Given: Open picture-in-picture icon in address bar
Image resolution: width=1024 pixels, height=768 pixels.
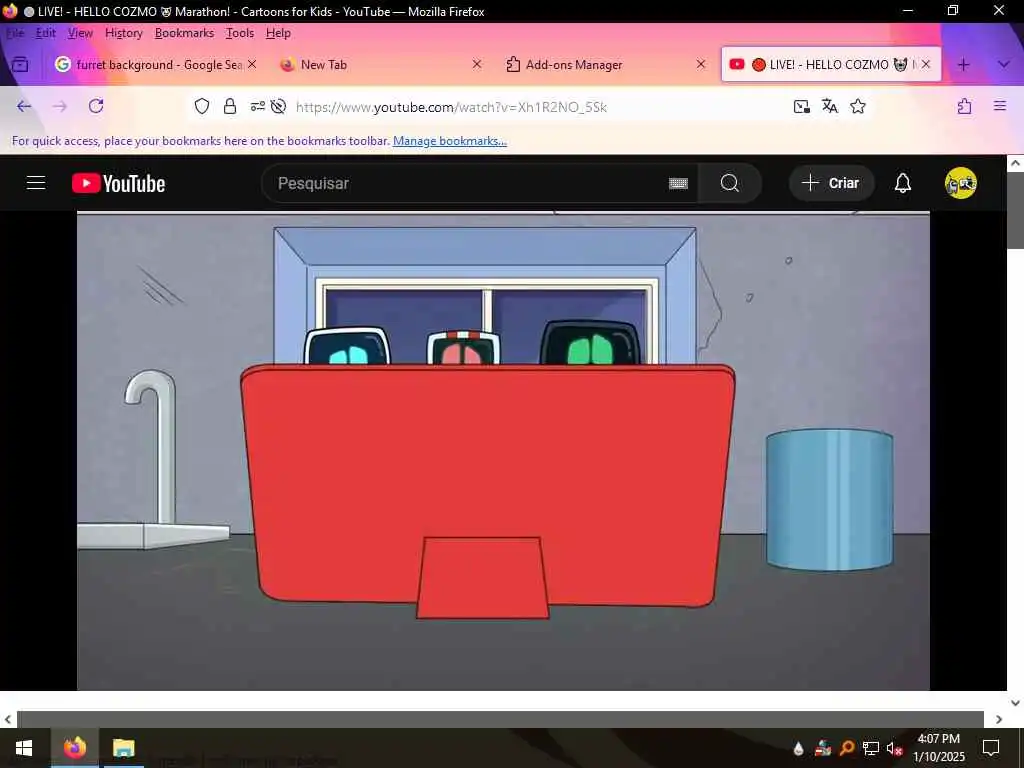Looking at the screenshot, I should 801,106.
